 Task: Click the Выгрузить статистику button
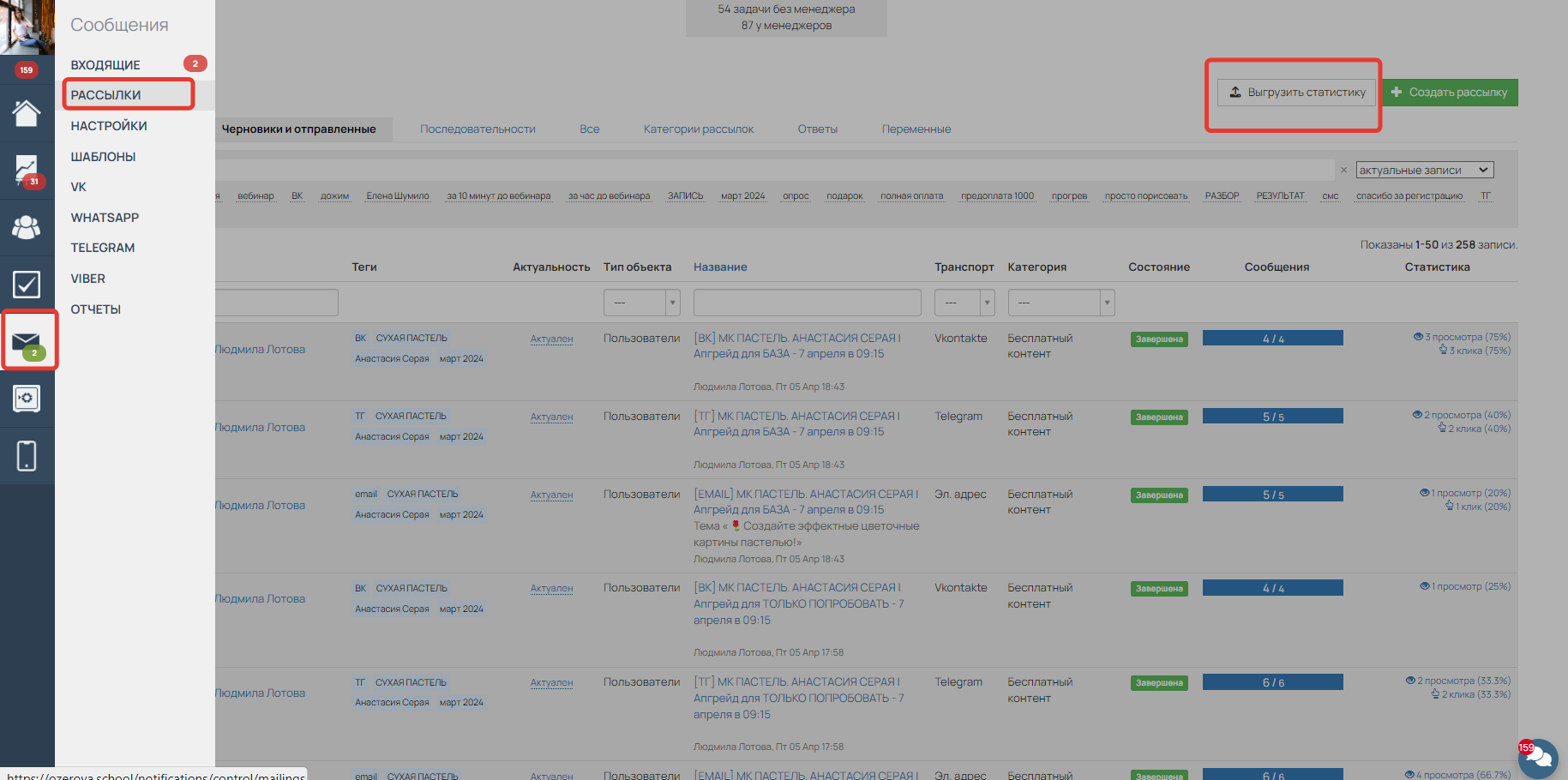point(1296,93)
